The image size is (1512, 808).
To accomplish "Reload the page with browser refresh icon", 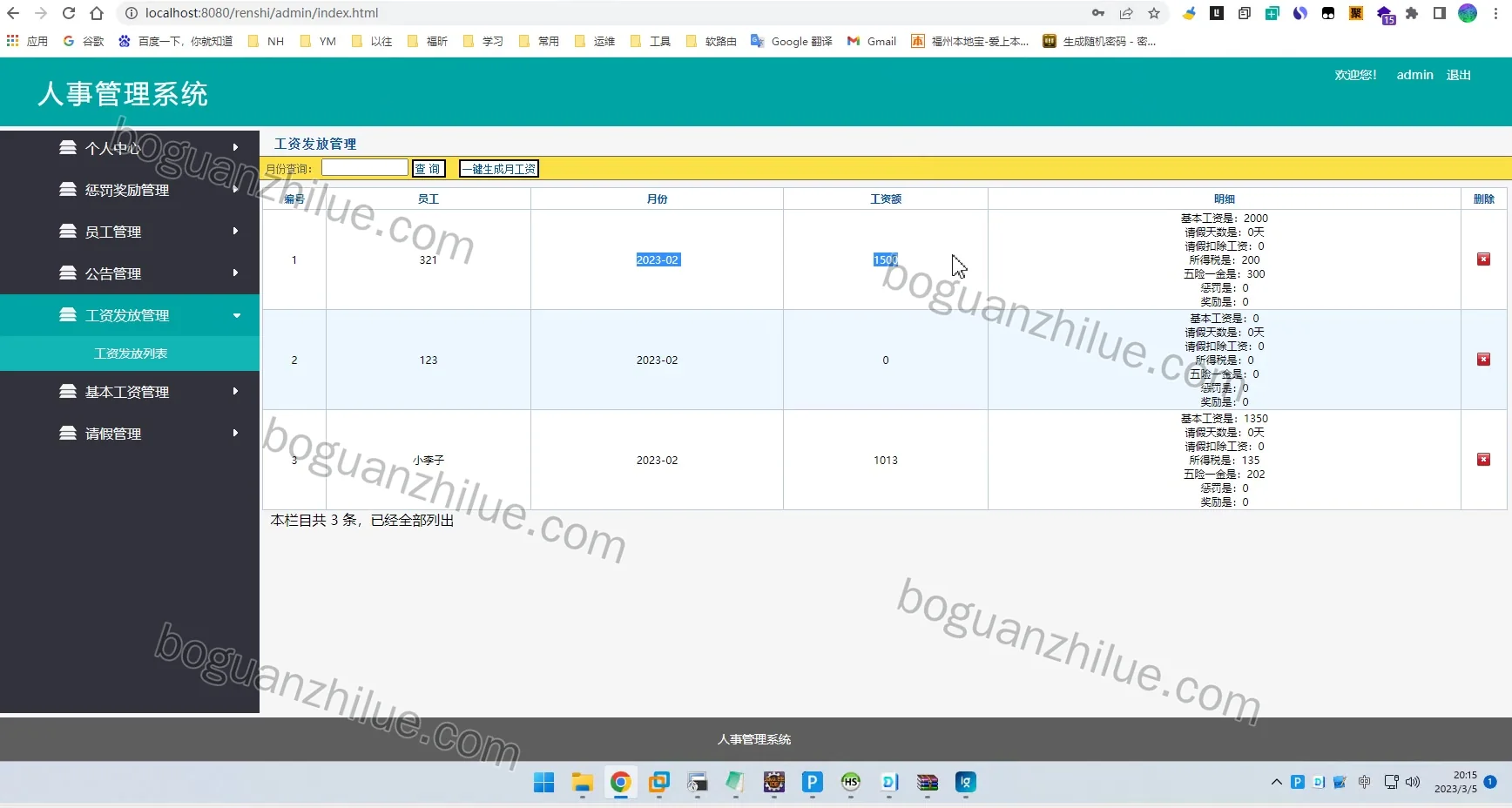I will pyautogui.click(x=69, y=13).
